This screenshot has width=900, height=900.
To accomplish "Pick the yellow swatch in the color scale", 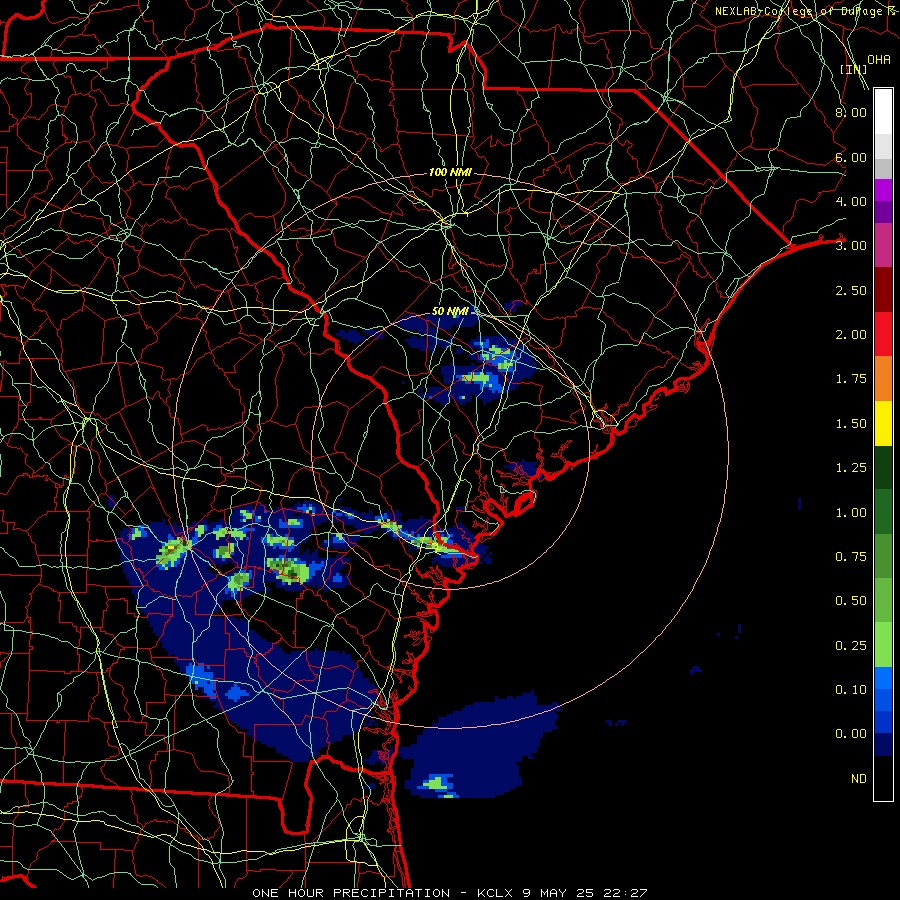I will pyautogui.click(x=883, y=424).
